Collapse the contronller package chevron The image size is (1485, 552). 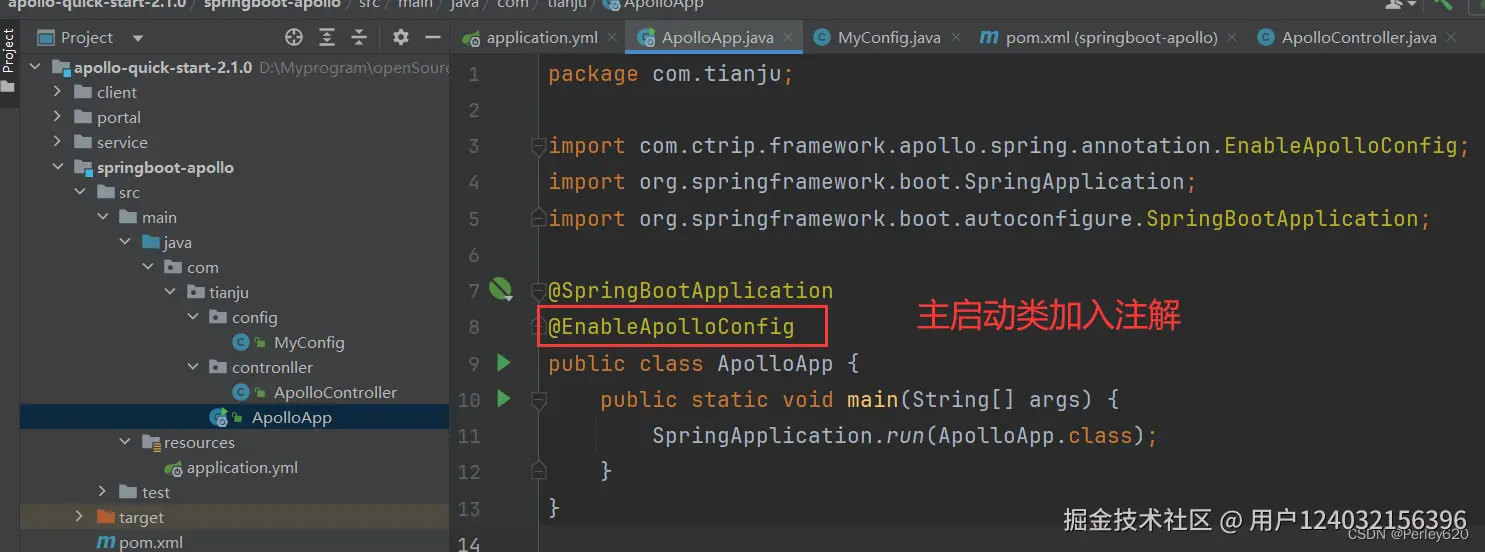(x=193, y=367)
